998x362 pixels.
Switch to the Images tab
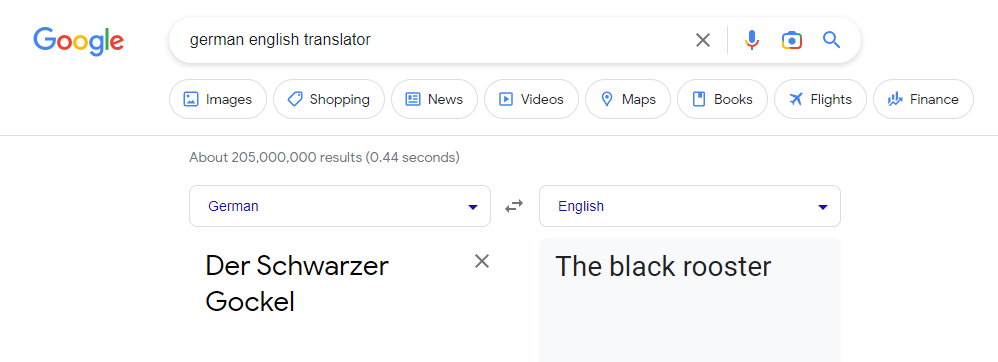(218, 99)
